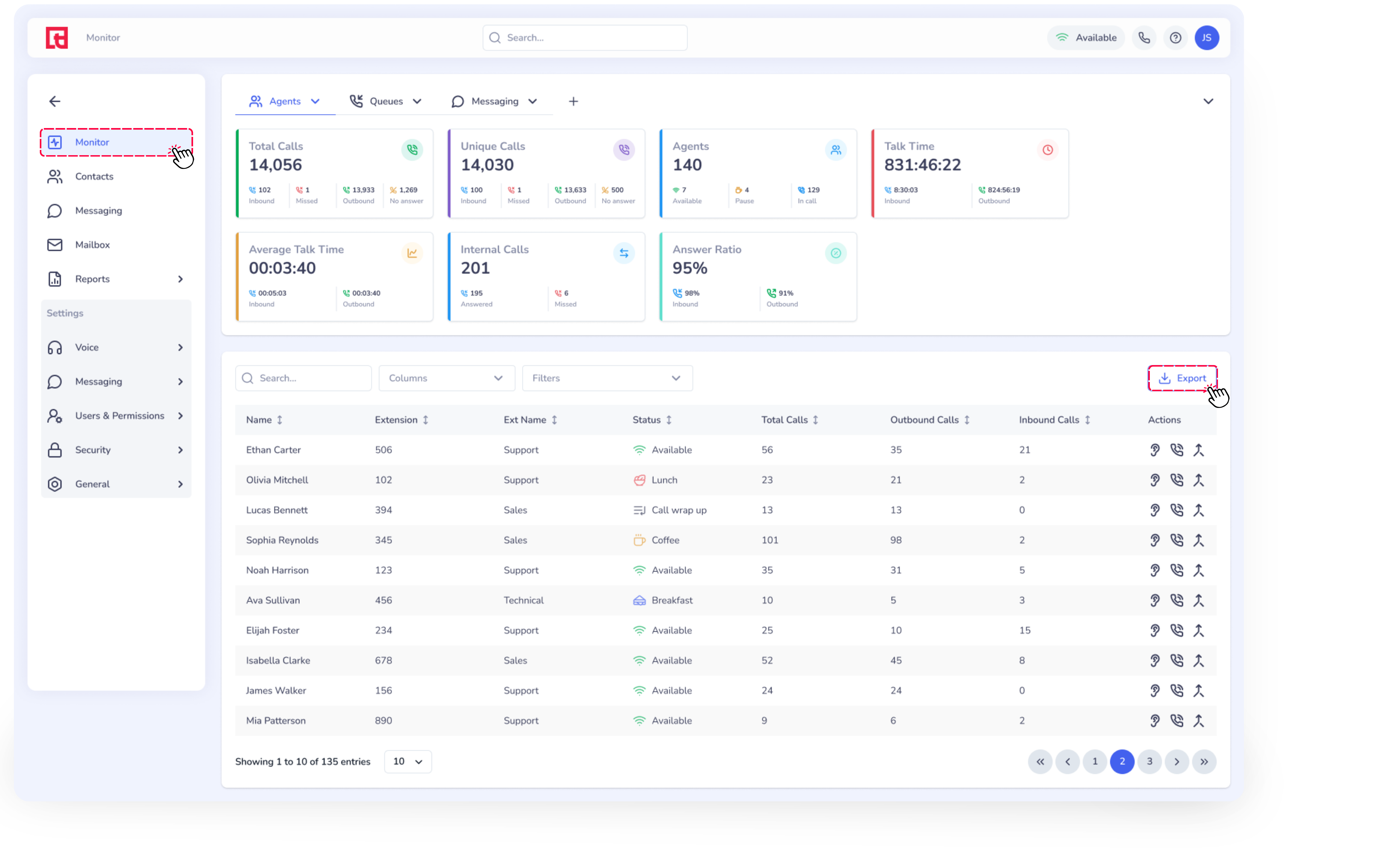The height and width of the screenshot is (853, 1400).
Task: Open Contacts in the sidebar menu
Action: coord(94,177)
